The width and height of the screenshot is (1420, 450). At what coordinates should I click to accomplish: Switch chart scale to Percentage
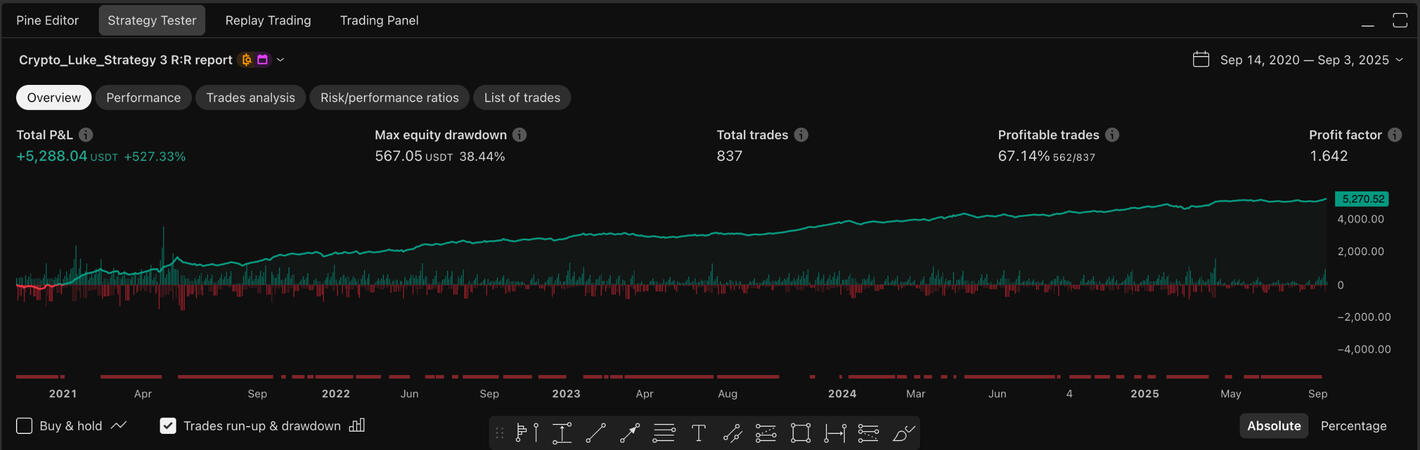[1353, 426]
